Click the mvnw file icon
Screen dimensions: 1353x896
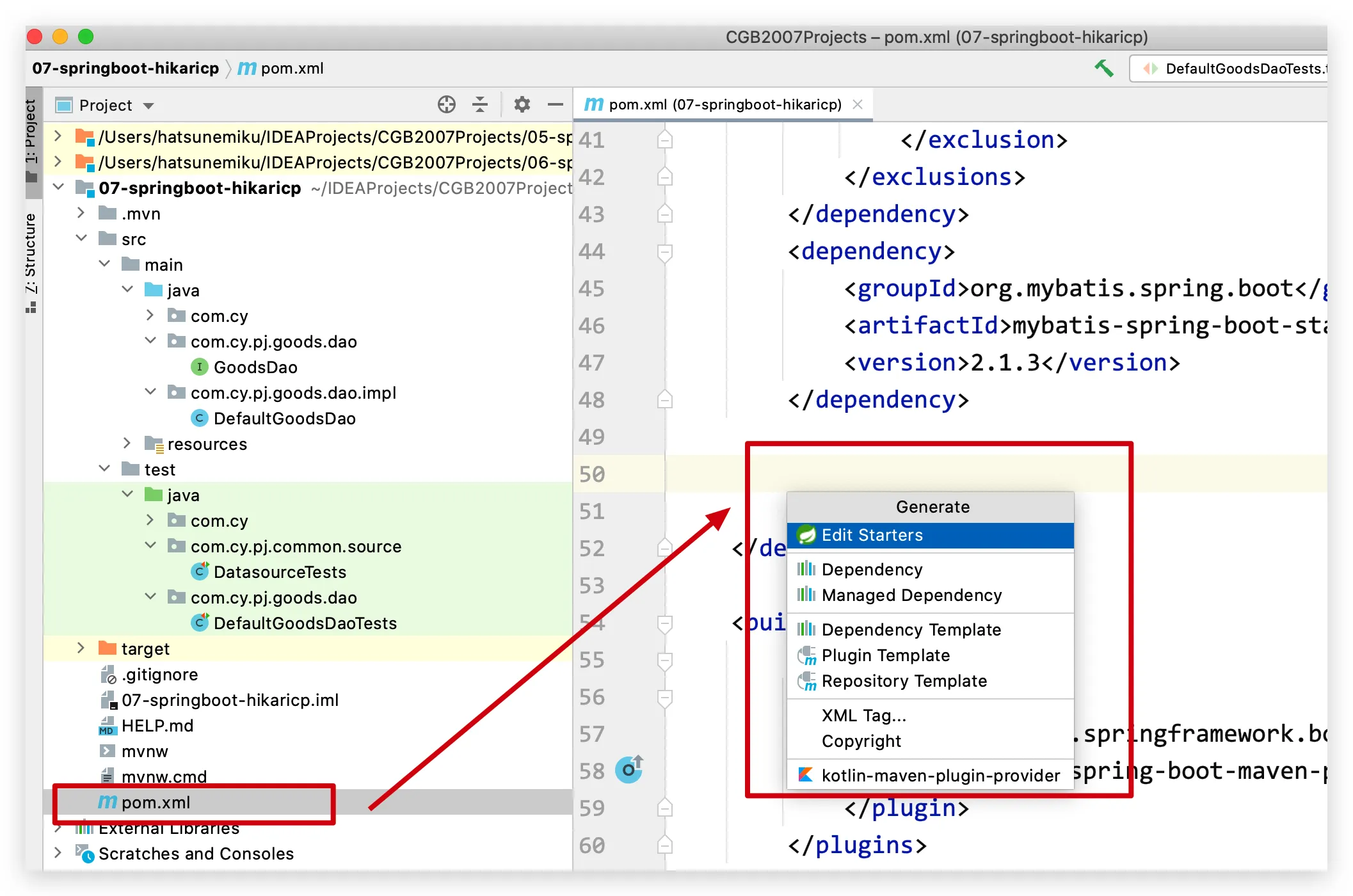coord(108,751)
